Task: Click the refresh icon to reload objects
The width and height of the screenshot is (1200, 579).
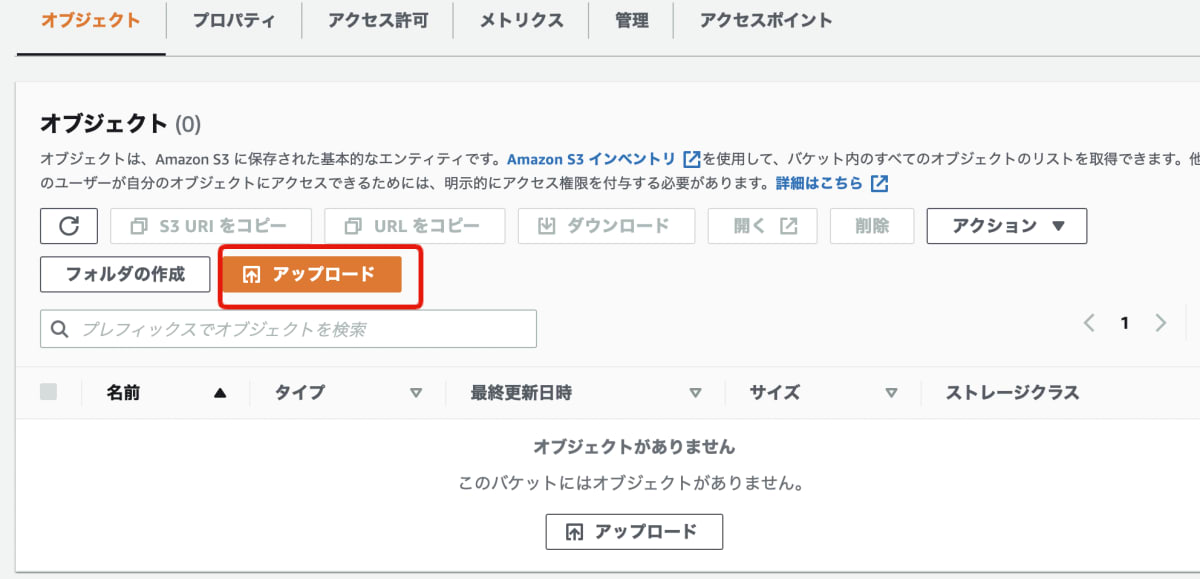Action: [68, 225]
